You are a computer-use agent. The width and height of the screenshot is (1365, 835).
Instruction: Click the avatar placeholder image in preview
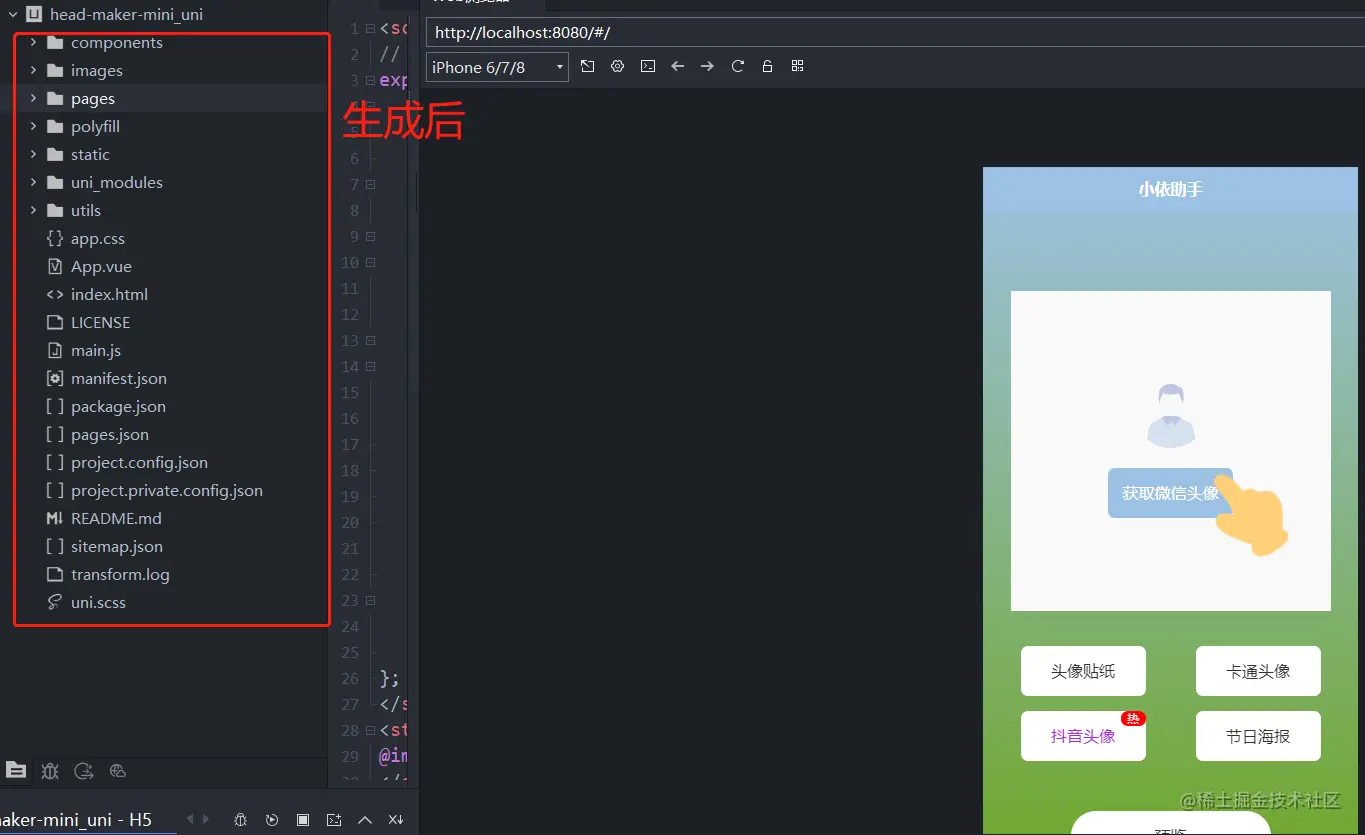(x=1171, y=415)
